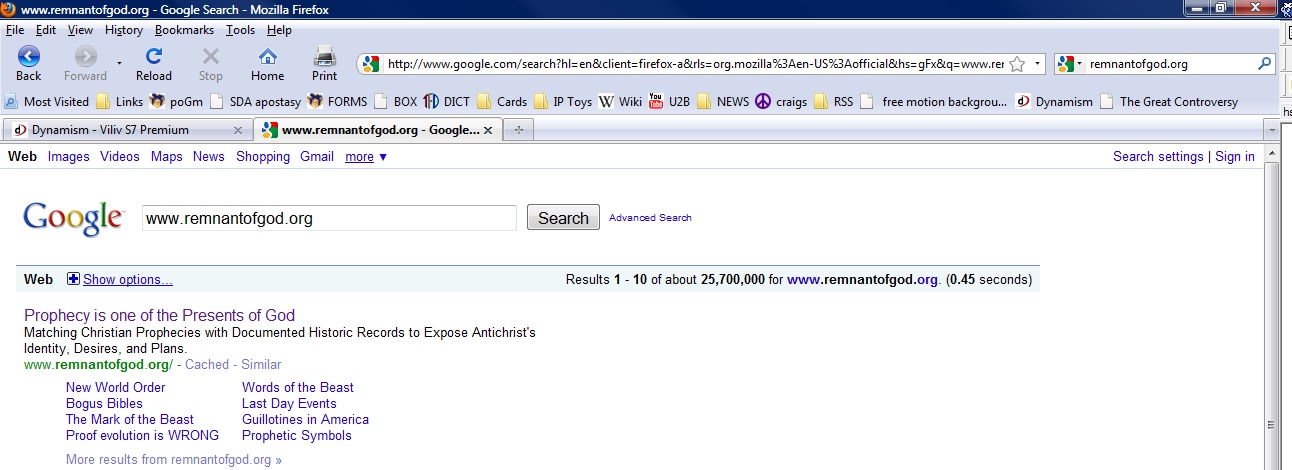Open the Tools menu
Screen dimensions: 1292x470
pyautogui.click(x=241, y=30)
